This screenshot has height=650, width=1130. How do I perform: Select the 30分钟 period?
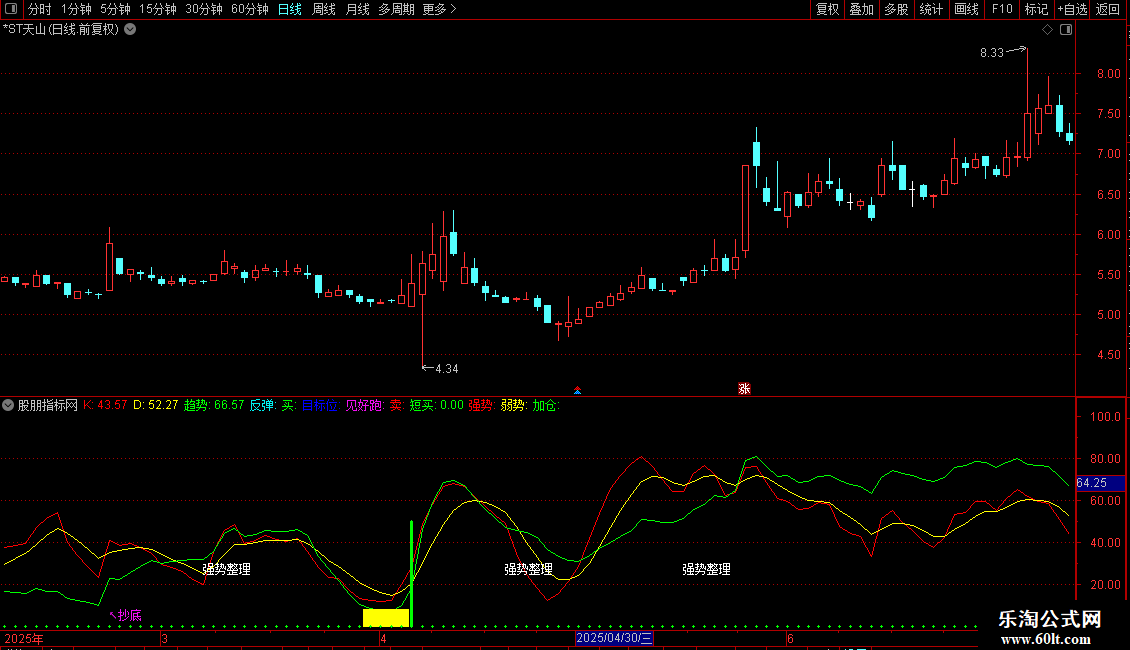[x=204, y=9]
